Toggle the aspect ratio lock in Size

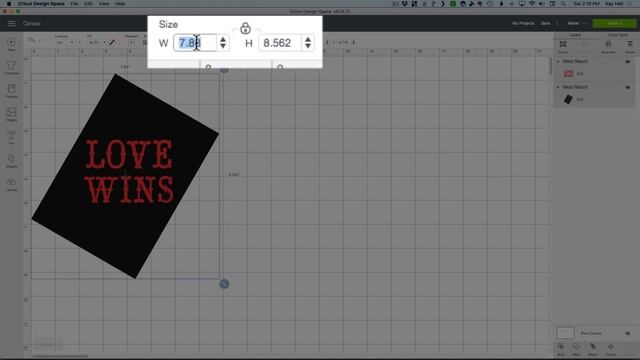tap(245, 28)
